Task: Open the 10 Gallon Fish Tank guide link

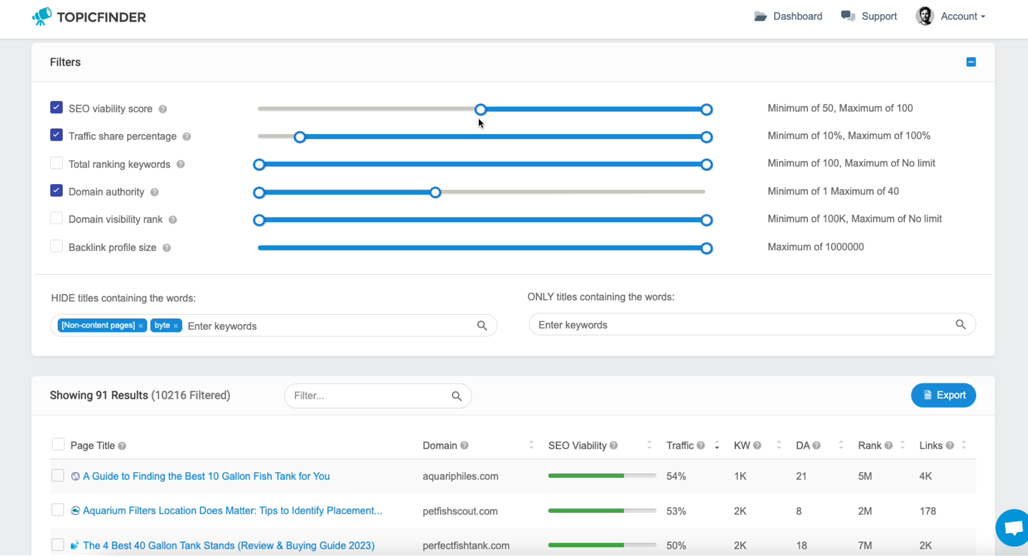Action: pyautogui.click(x=206, y=476)
